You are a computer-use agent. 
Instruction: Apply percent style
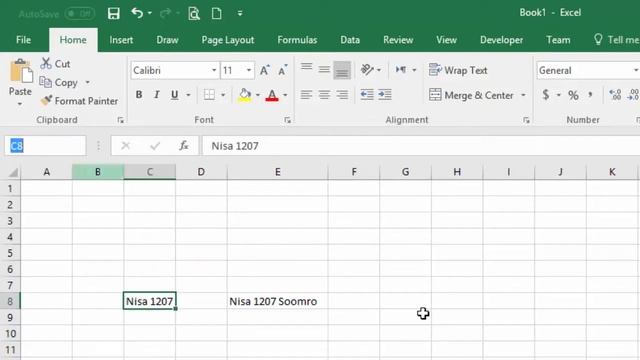[x=573, y=95]
